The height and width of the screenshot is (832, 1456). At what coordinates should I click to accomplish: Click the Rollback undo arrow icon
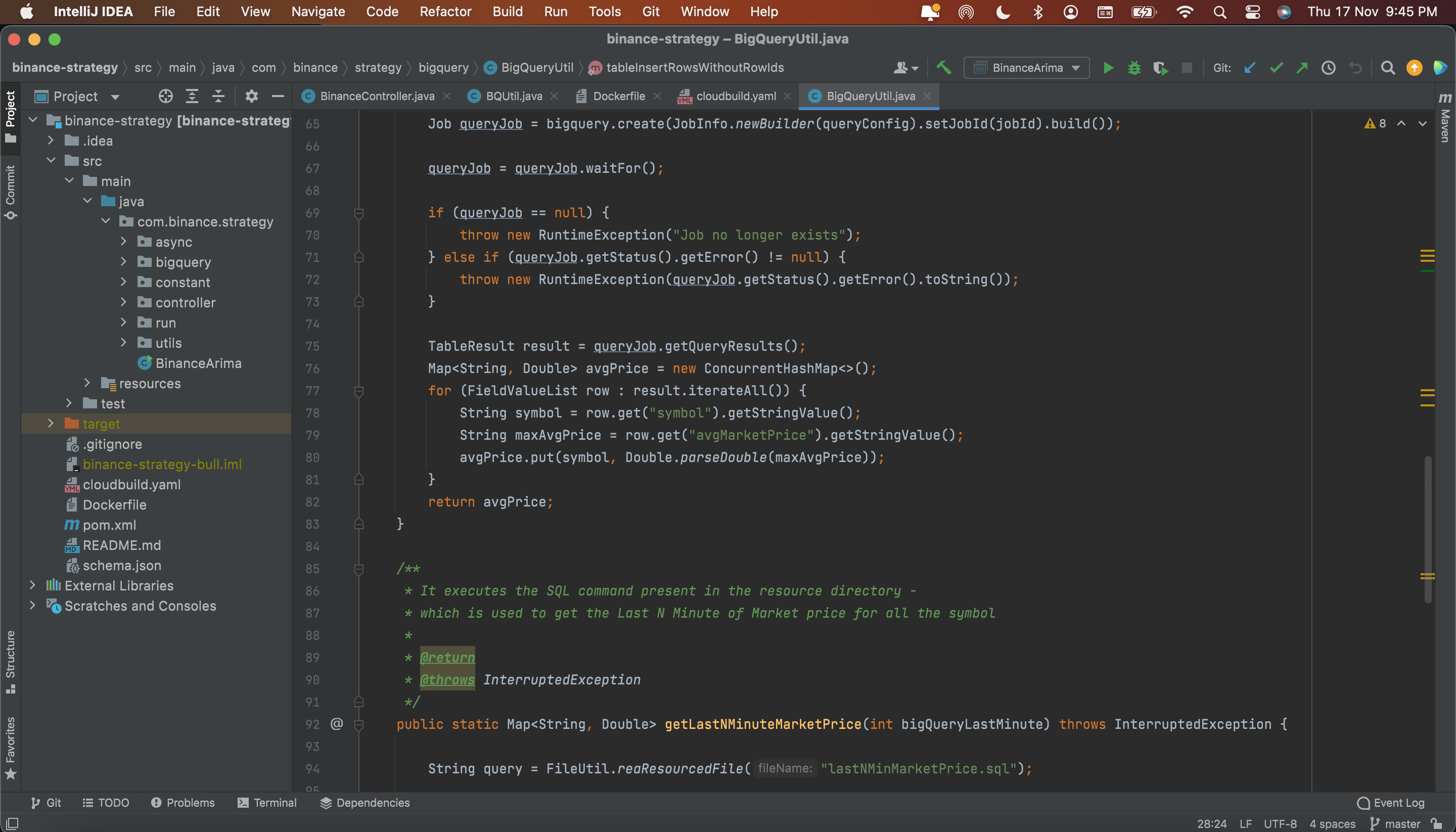click(1355, 67)
